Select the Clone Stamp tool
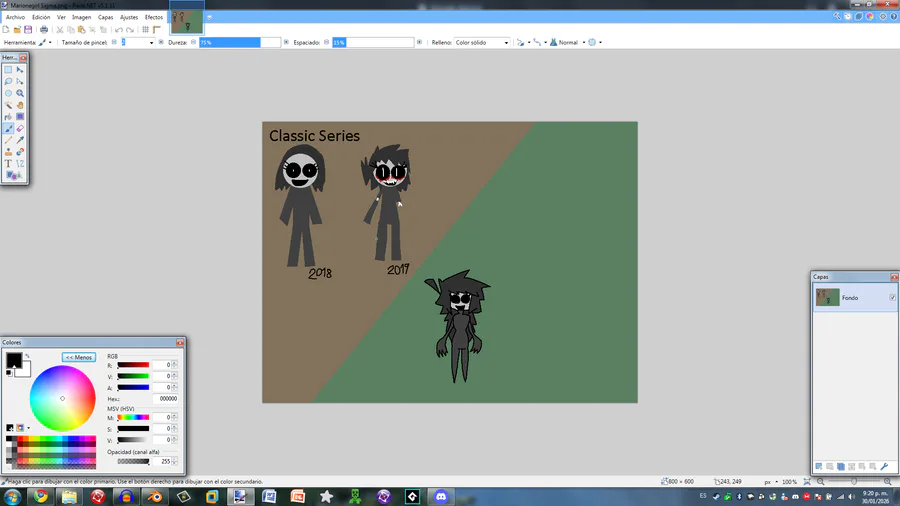 click(x=8, y=152)
